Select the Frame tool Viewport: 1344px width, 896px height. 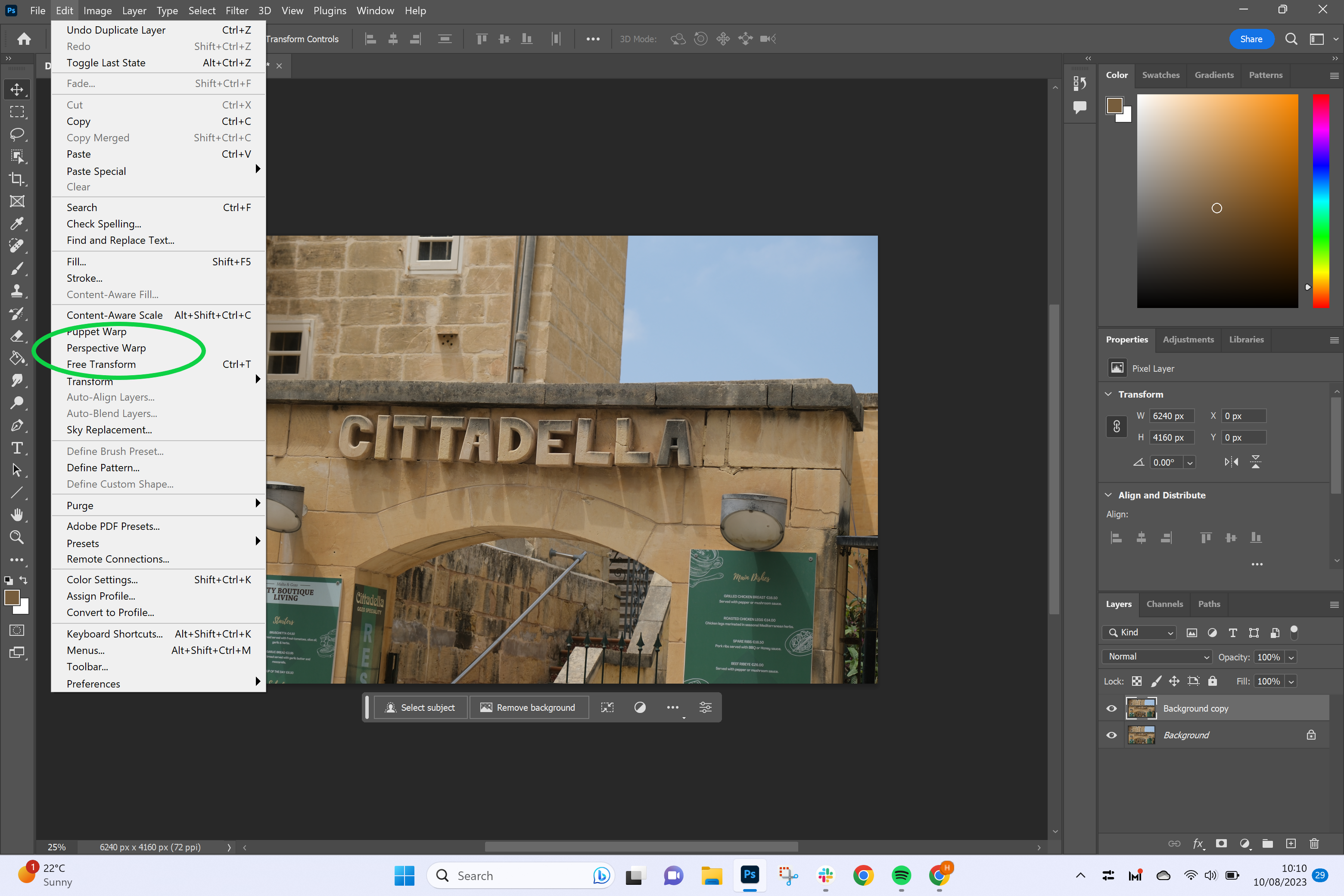(x=17, y=201)
